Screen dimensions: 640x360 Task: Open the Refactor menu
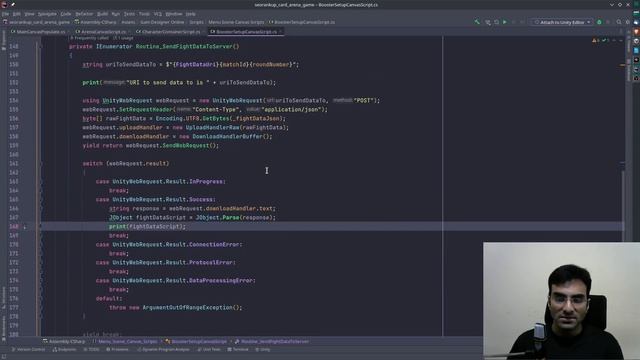84,14
